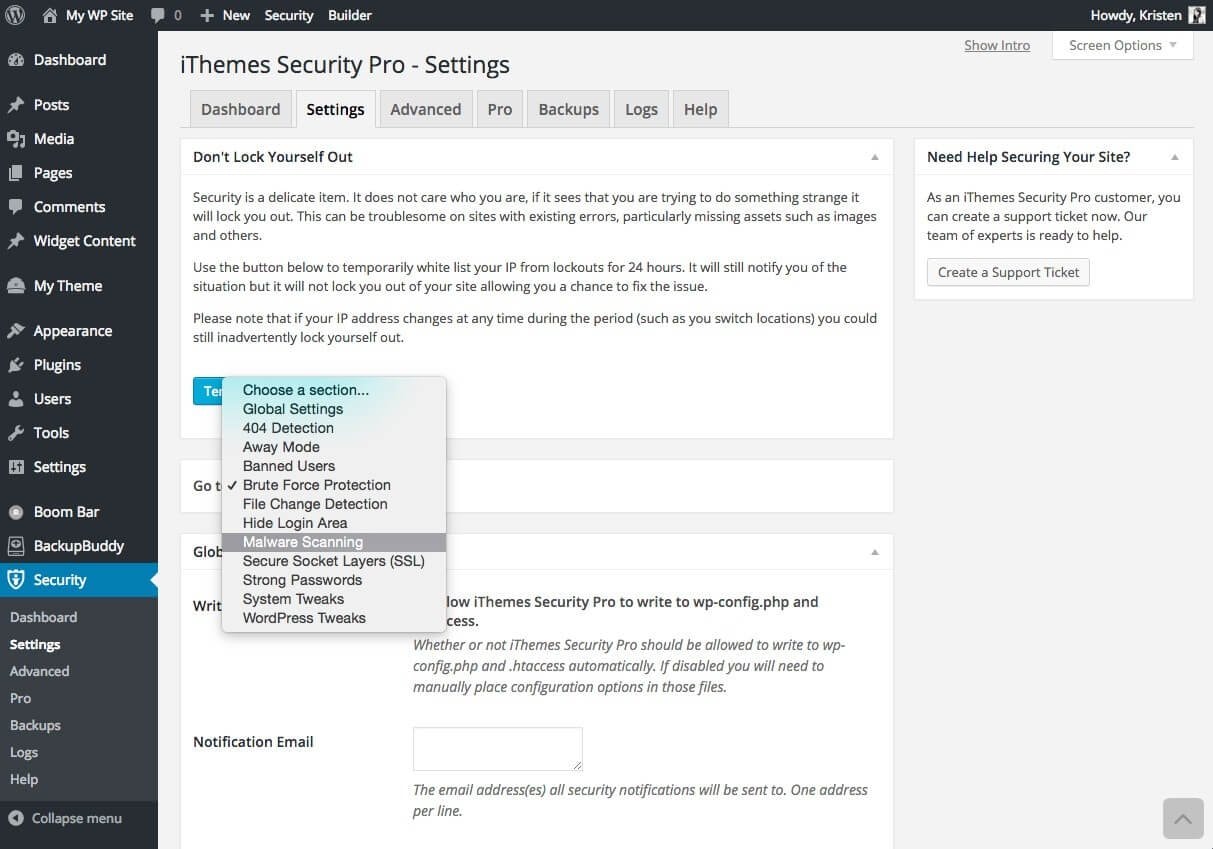The height and width of the screenshot is (849, 1213).
Task: Click the Comments icon in sidebar
Action: click(x=15, y=207)
